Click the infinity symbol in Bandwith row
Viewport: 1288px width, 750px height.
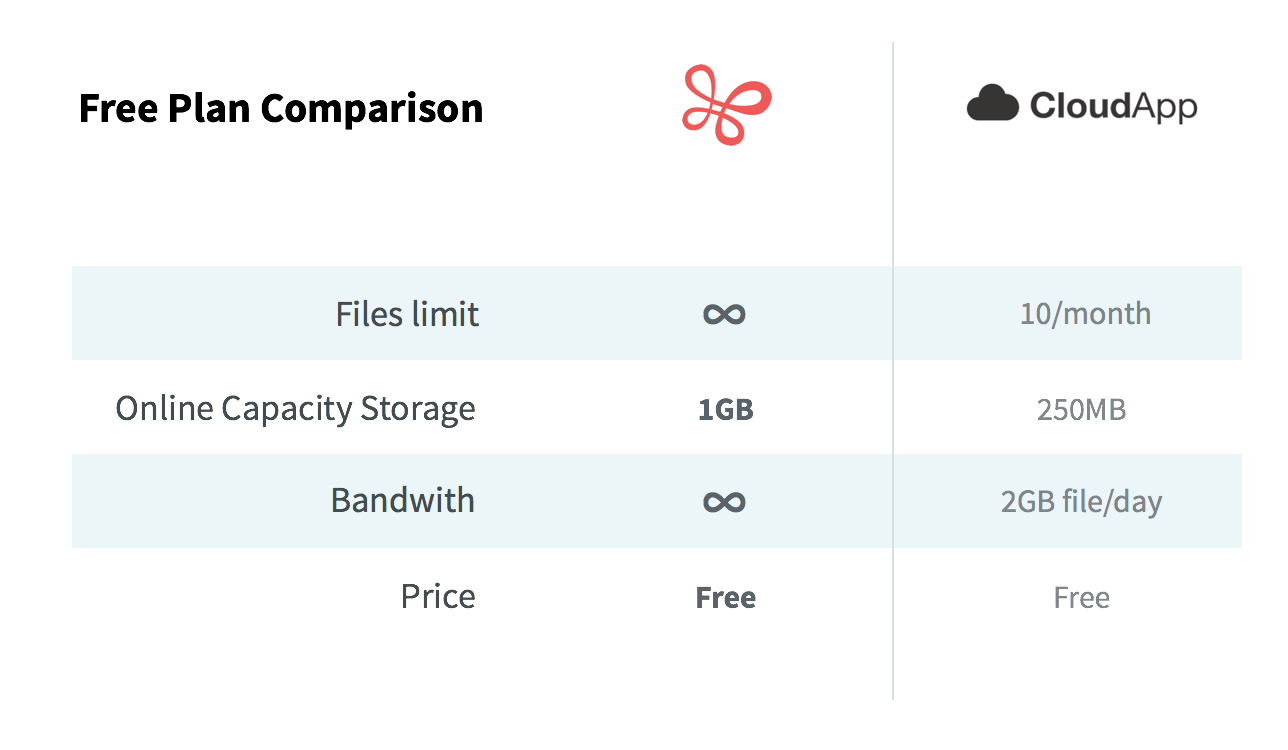click(725, 502)
